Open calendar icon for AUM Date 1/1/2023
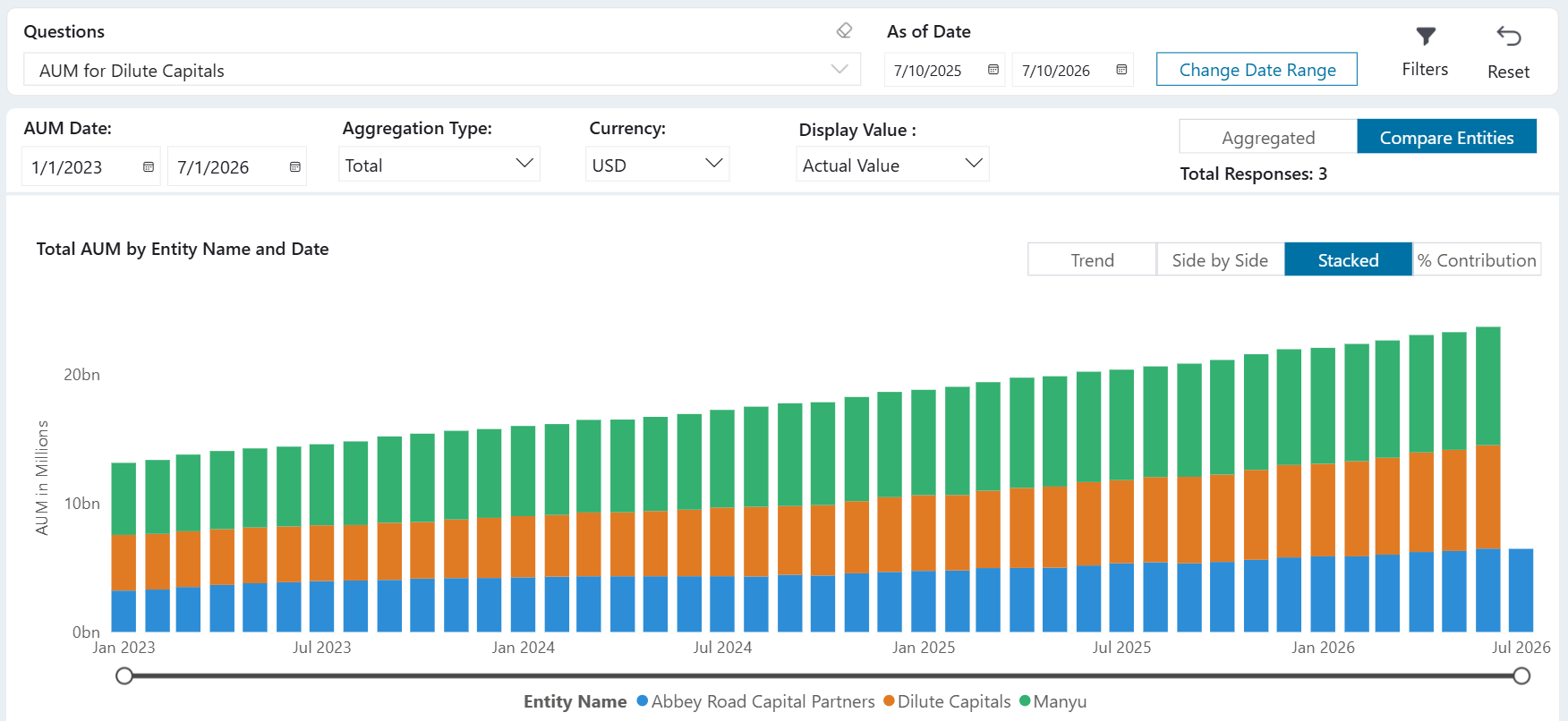 point(149,167)
